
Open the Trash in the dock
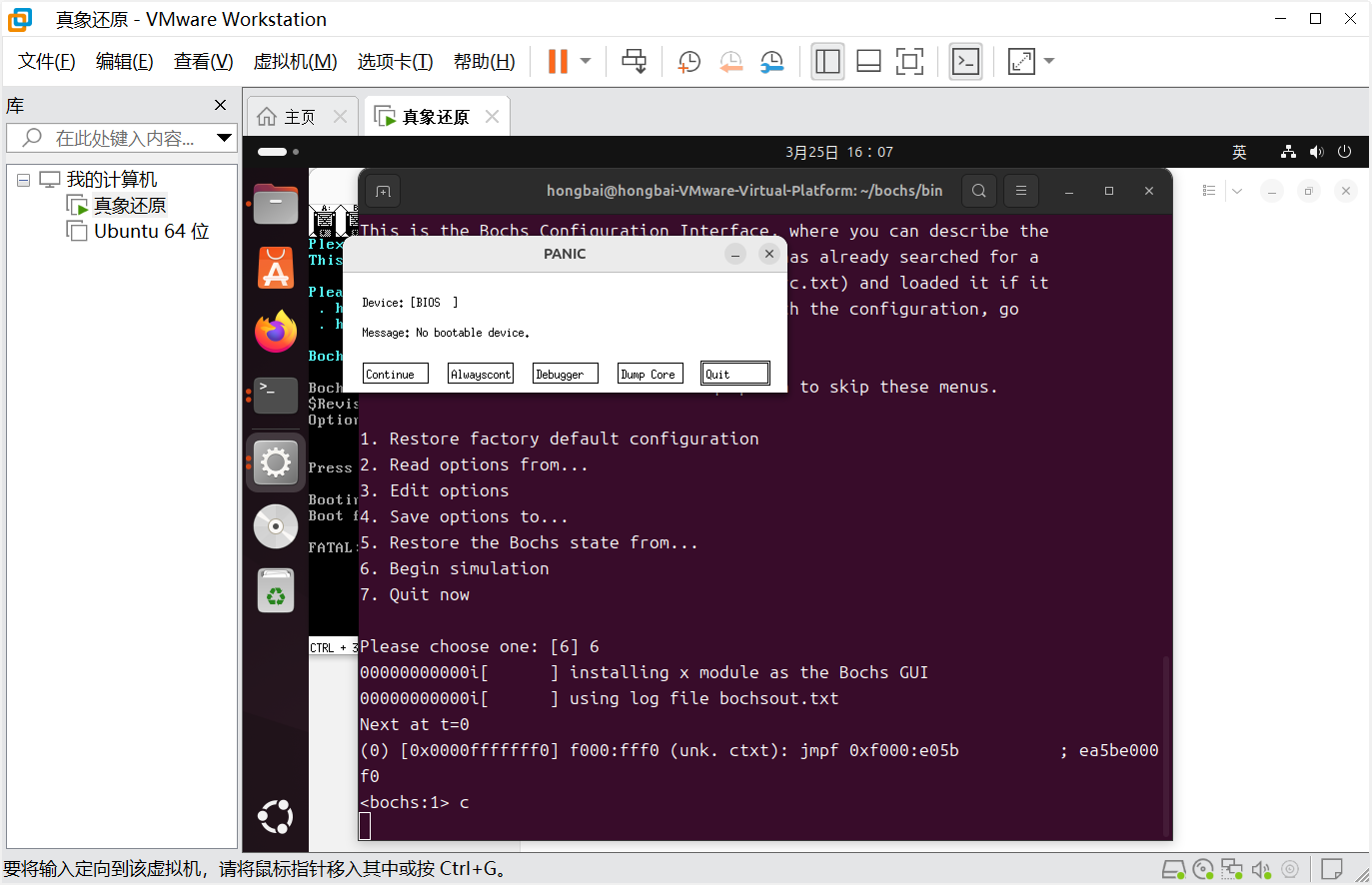click(x=276, y=590)
